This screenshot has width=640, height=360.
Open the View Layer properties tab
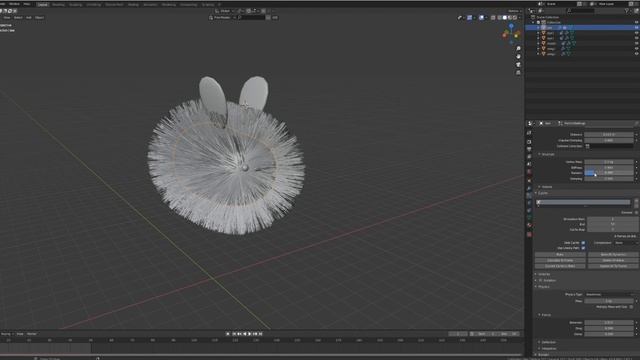[x=529, y=156]
